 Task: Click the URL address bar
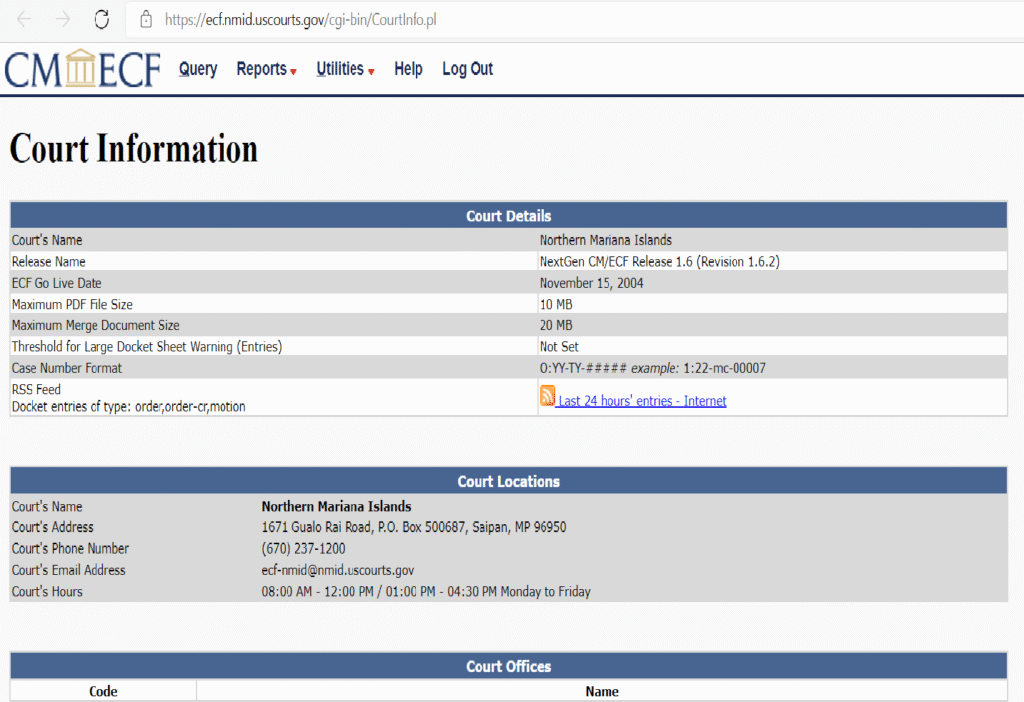[500, 19]
